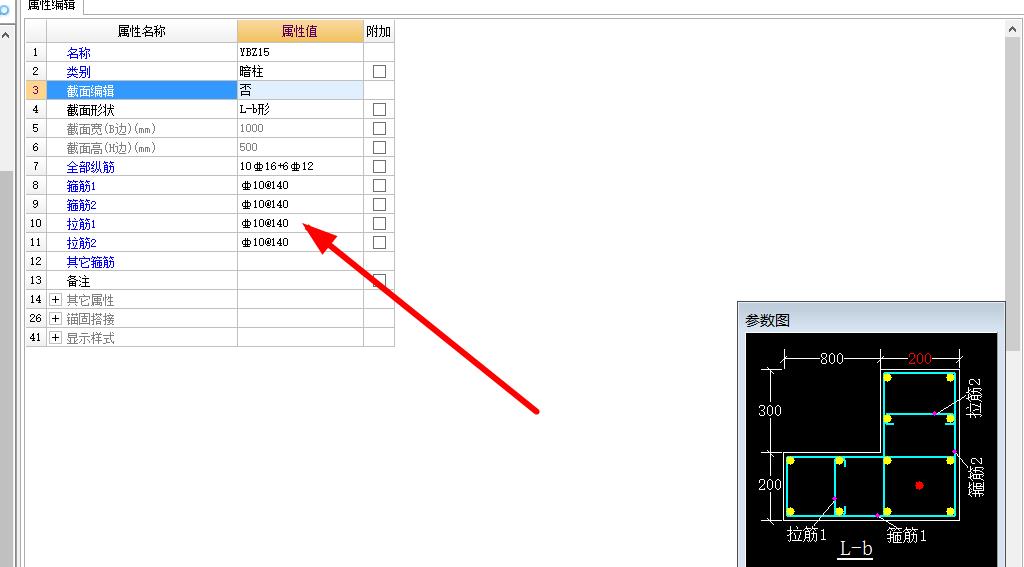Select the 拉筋1 property label

tap(81, 223)
